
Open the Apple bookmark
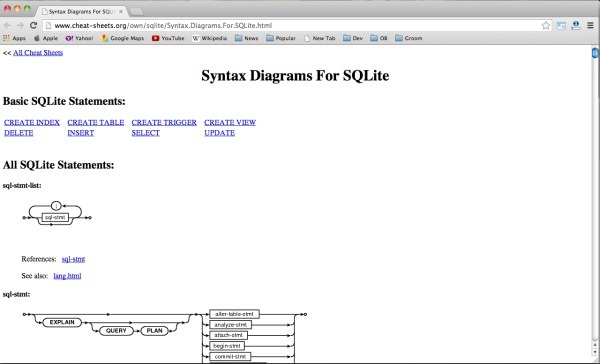(x=46, y=38)
